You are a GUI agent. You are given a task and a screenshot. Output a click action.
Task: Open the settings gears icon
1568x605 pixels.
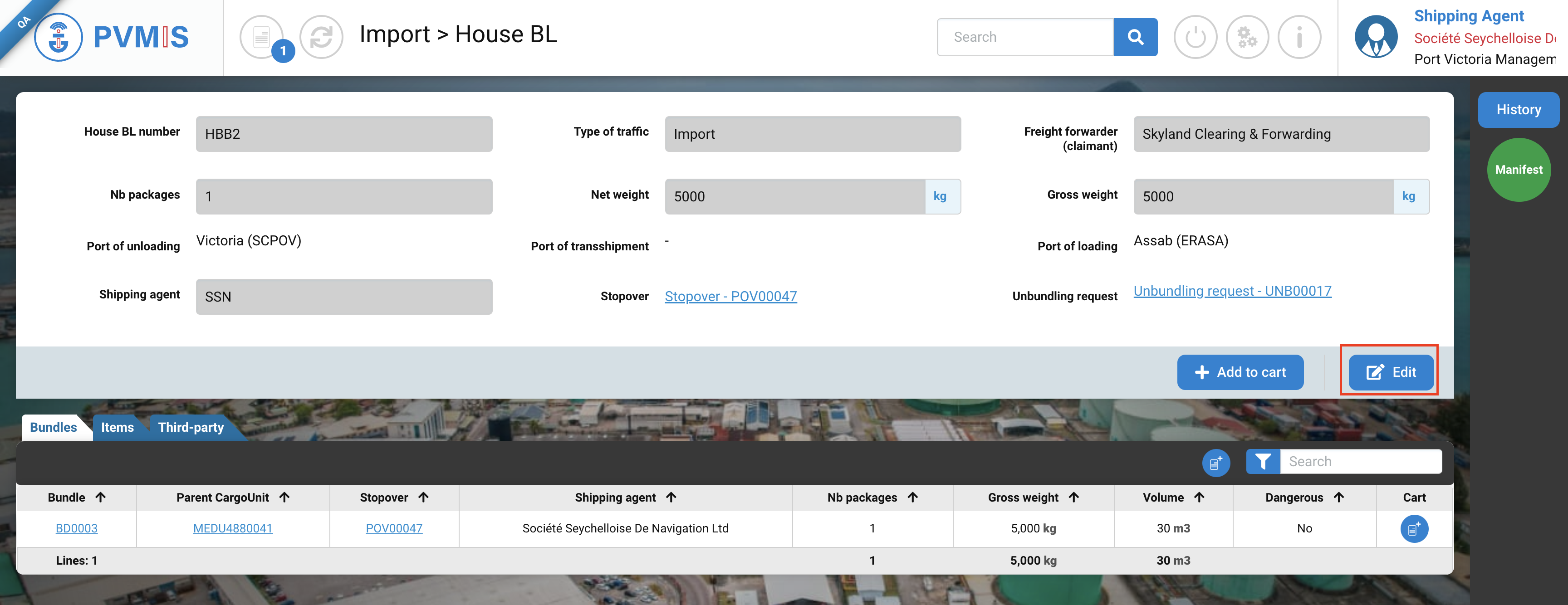(x=1247, y=37)
